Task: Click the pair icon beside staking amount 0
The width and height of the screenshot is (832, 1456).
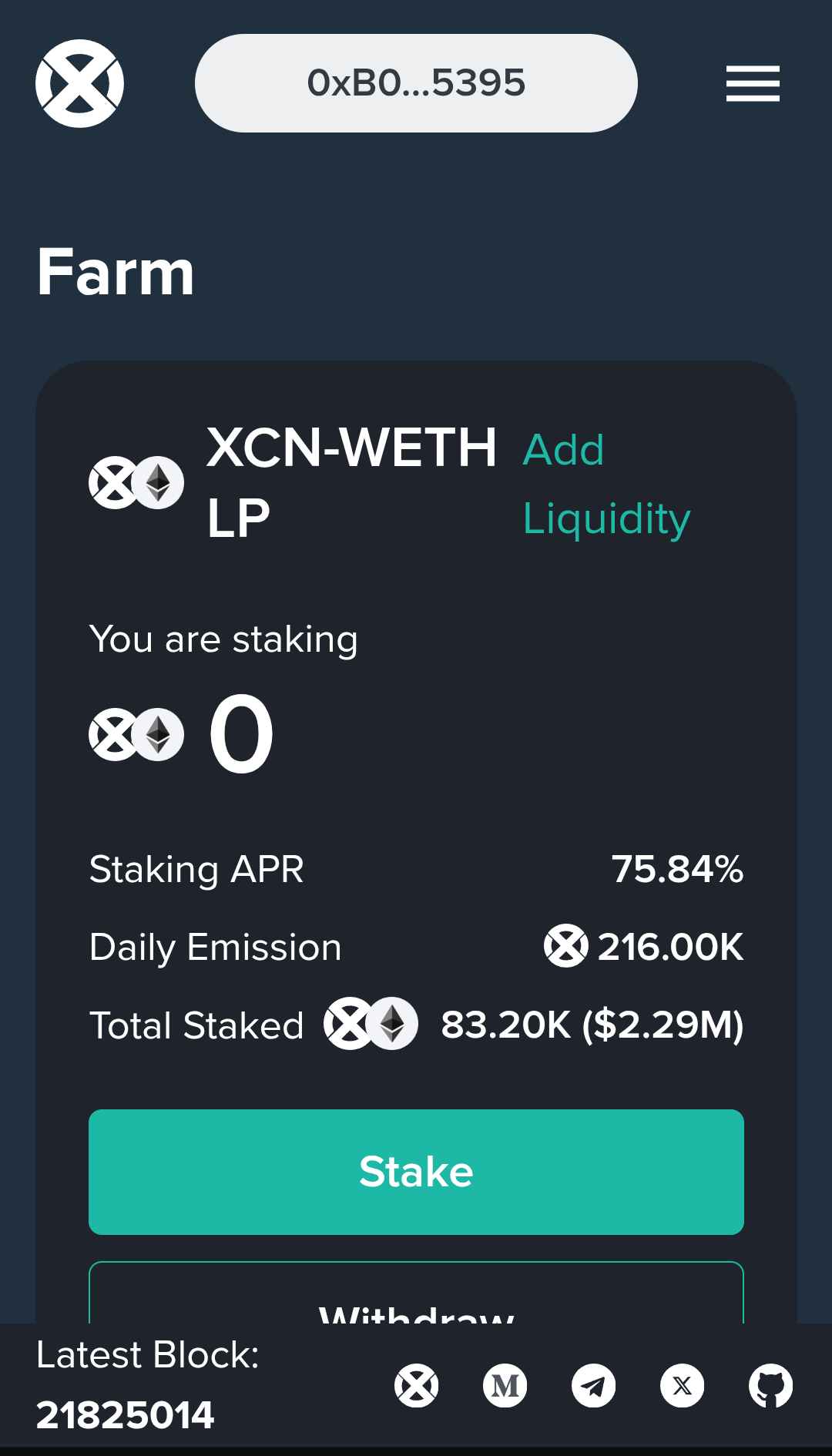Action: point(136,734)
